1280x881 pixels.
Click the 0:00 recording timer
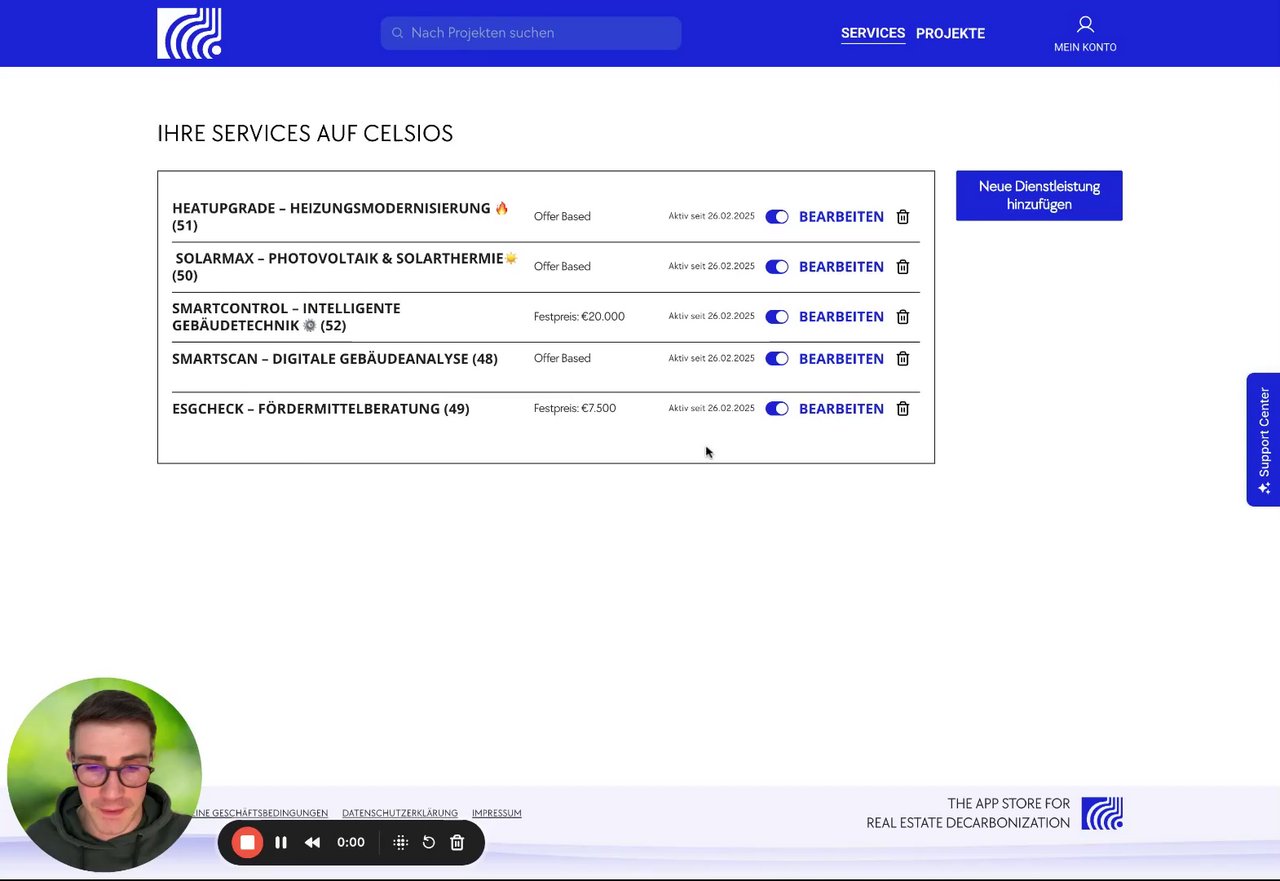point(351,843)
